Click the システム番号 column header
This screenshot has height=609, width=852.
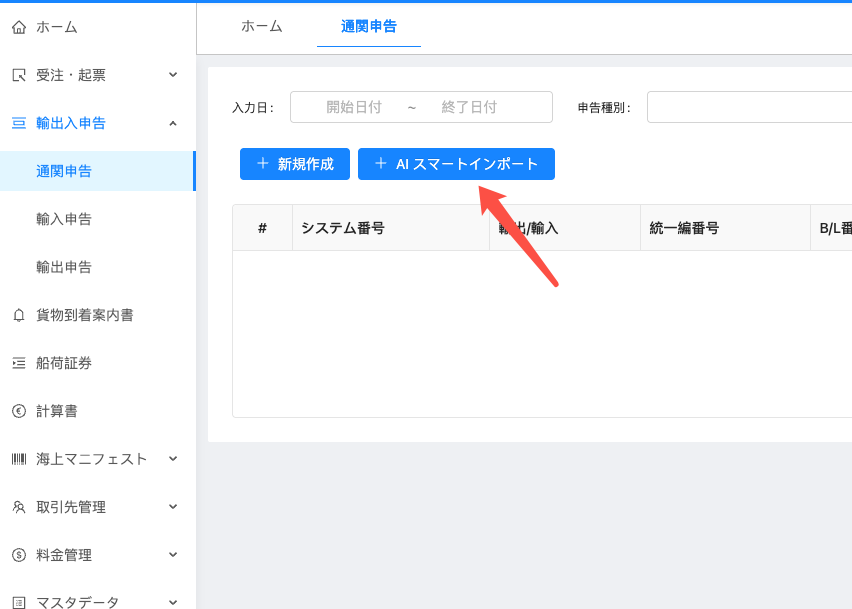(391, 228)
